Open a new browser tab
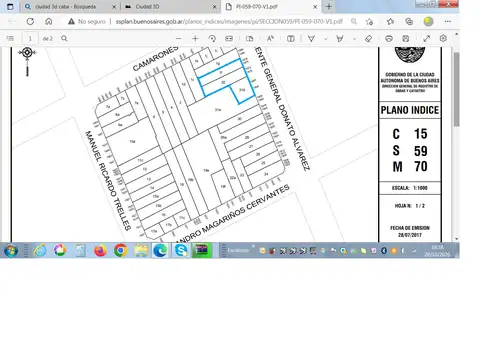This screenshot has height=360, width=480. coord(329,7)
